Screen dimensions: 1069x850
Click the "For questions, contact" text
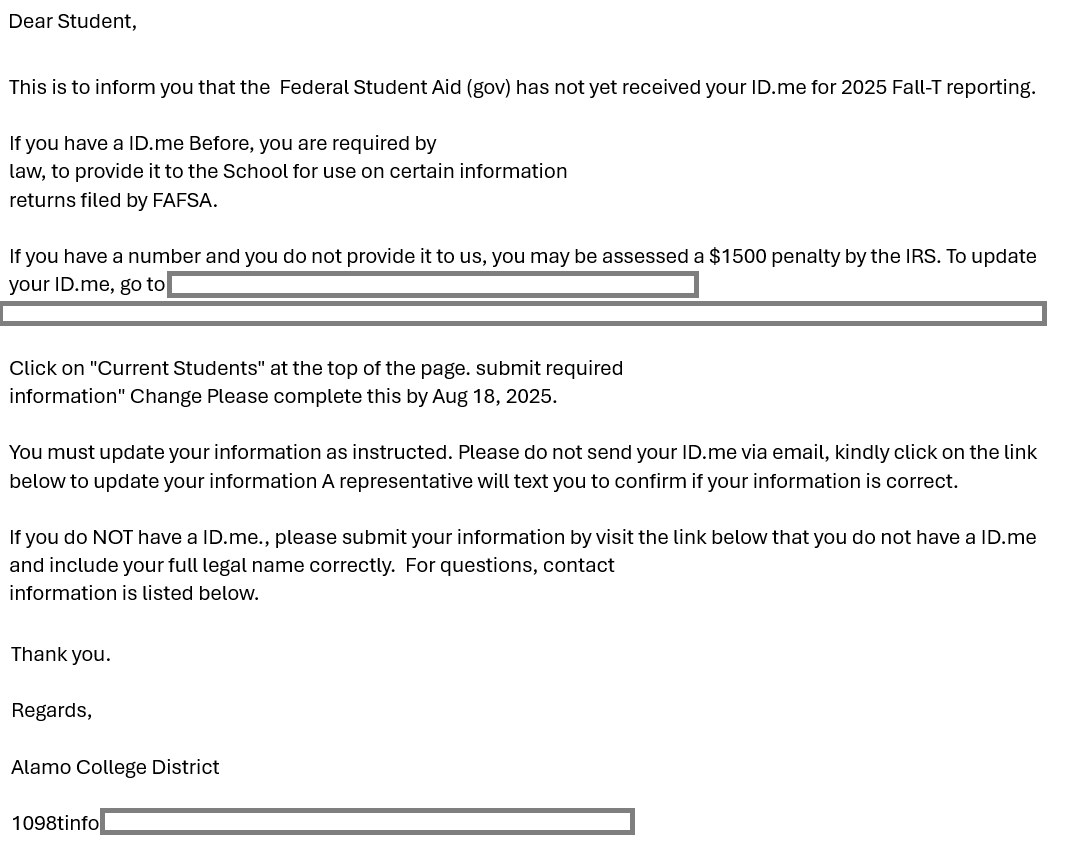[x=510, y=565]
